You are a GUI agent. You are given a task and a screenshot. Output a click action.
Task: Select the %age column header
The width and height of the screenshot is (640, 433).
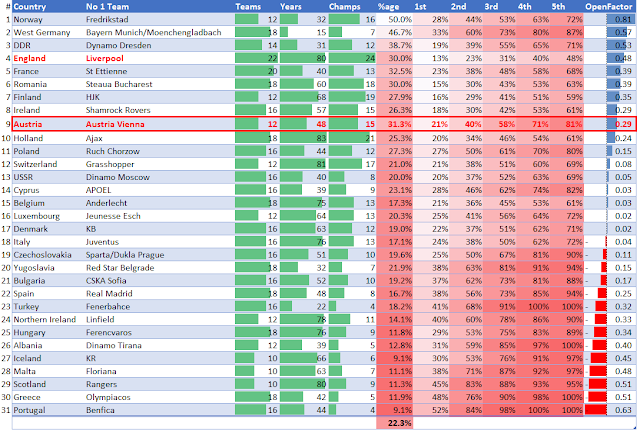tap(388, 7)
